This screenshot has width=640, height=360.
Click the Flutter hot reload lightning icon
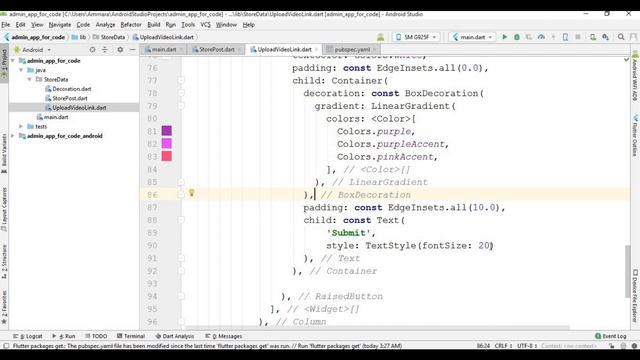click(553, 37)
